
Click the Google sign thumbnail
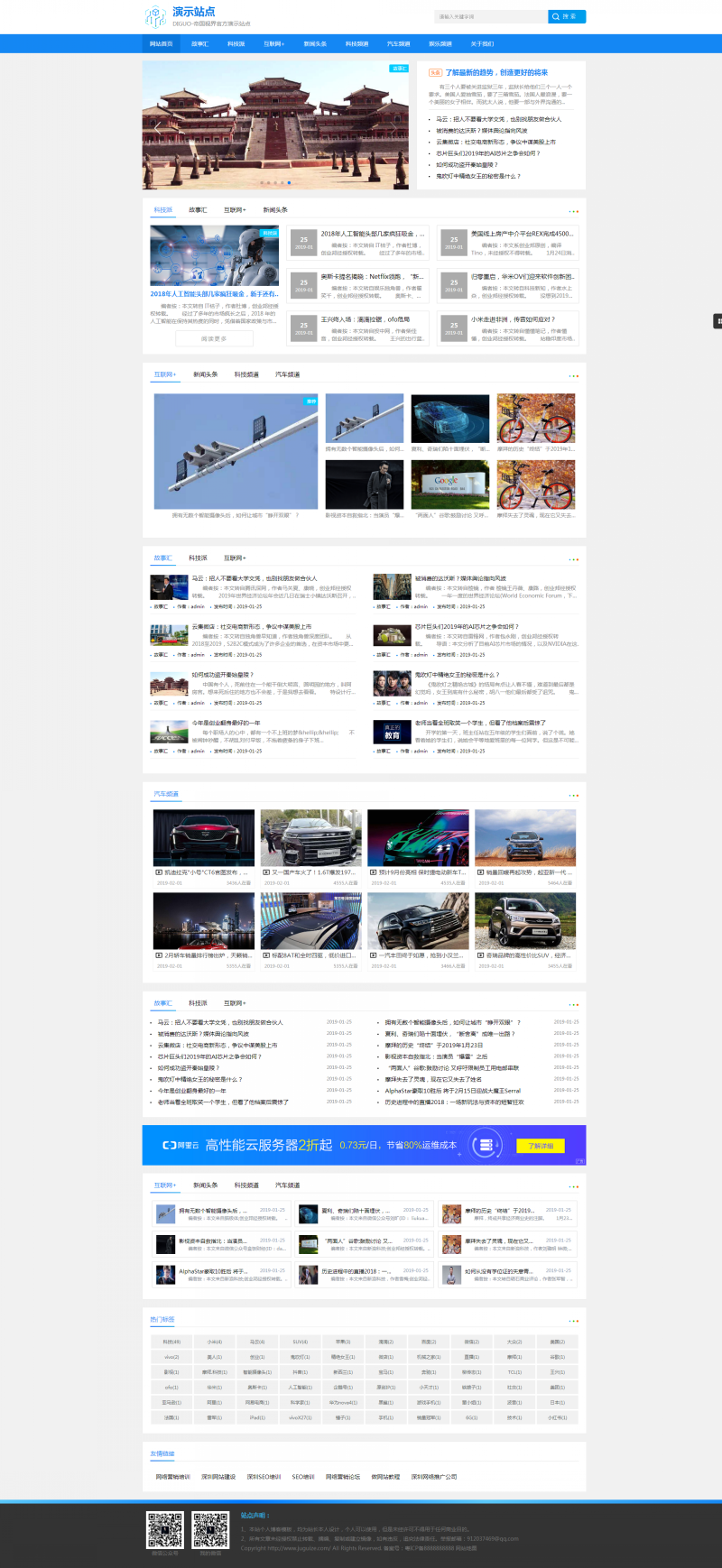[x=449, y=484]
